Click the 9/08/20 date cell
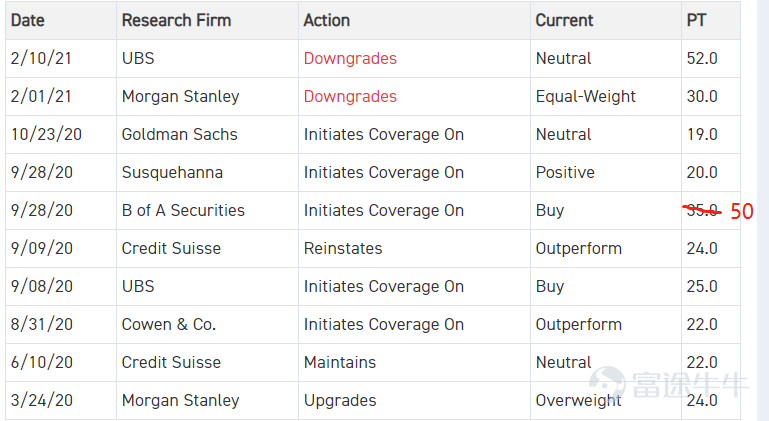 point(61,286)
